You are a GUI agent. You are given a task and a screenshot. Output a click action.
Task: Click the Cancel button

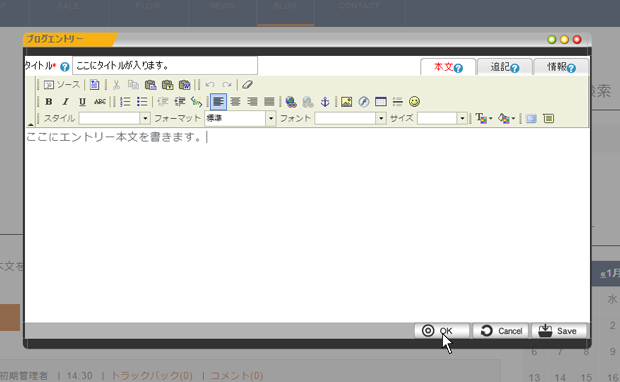coord(501,331)
